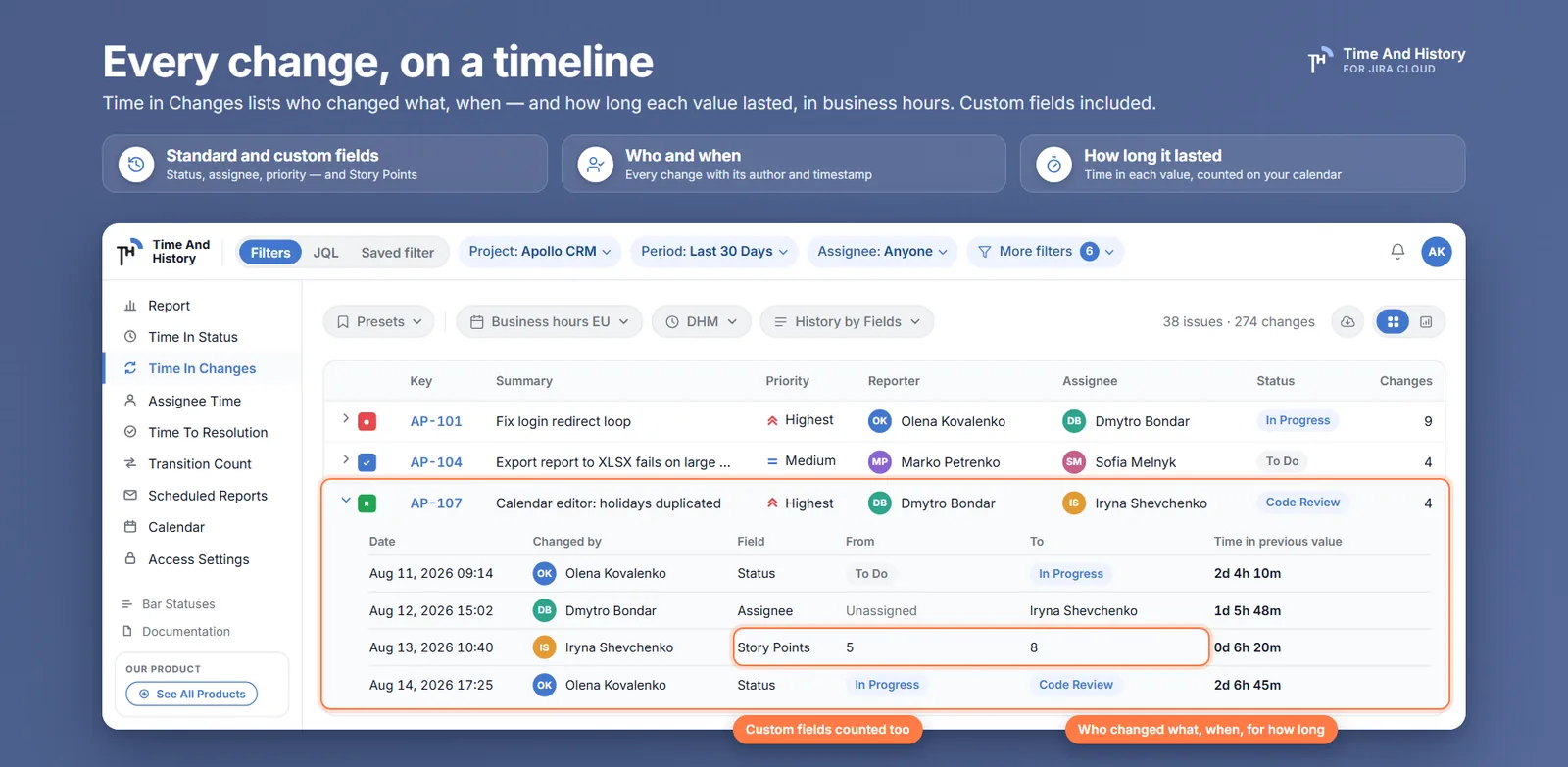Click the Highest priority icon on AP-101
Image resolution: width=1568 pixels, height=767 pixels.
click(x=772, y=420)
